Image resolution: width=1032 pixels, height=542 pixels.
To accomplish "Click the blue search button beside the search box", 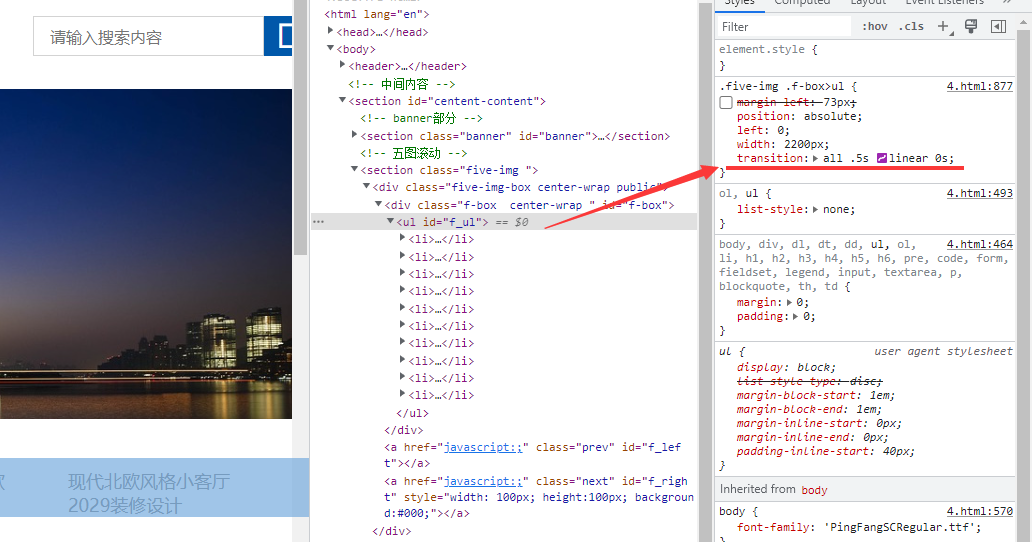I will coord(278,36).
